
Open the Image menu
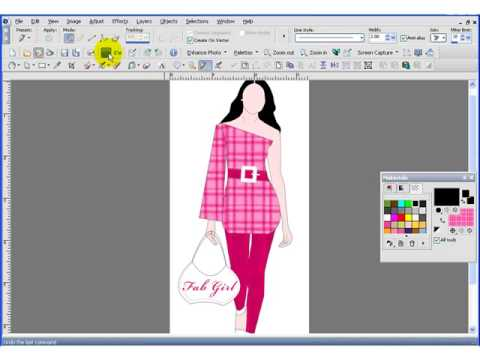click(74, 21)
